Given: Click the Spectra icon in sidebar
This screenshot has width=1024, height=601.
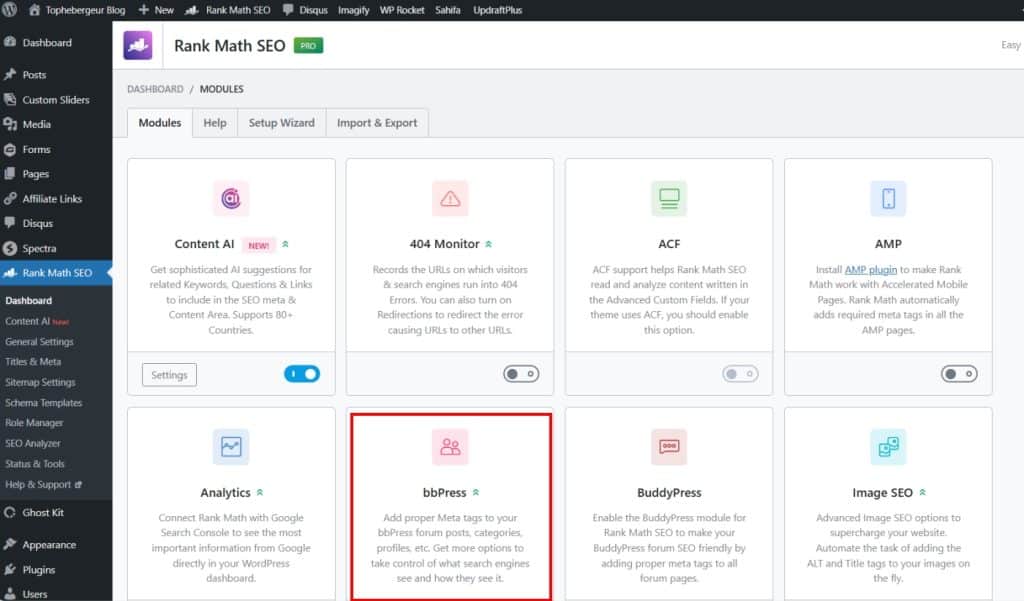Looking at the screenshot, I should [x=10, y=248].
